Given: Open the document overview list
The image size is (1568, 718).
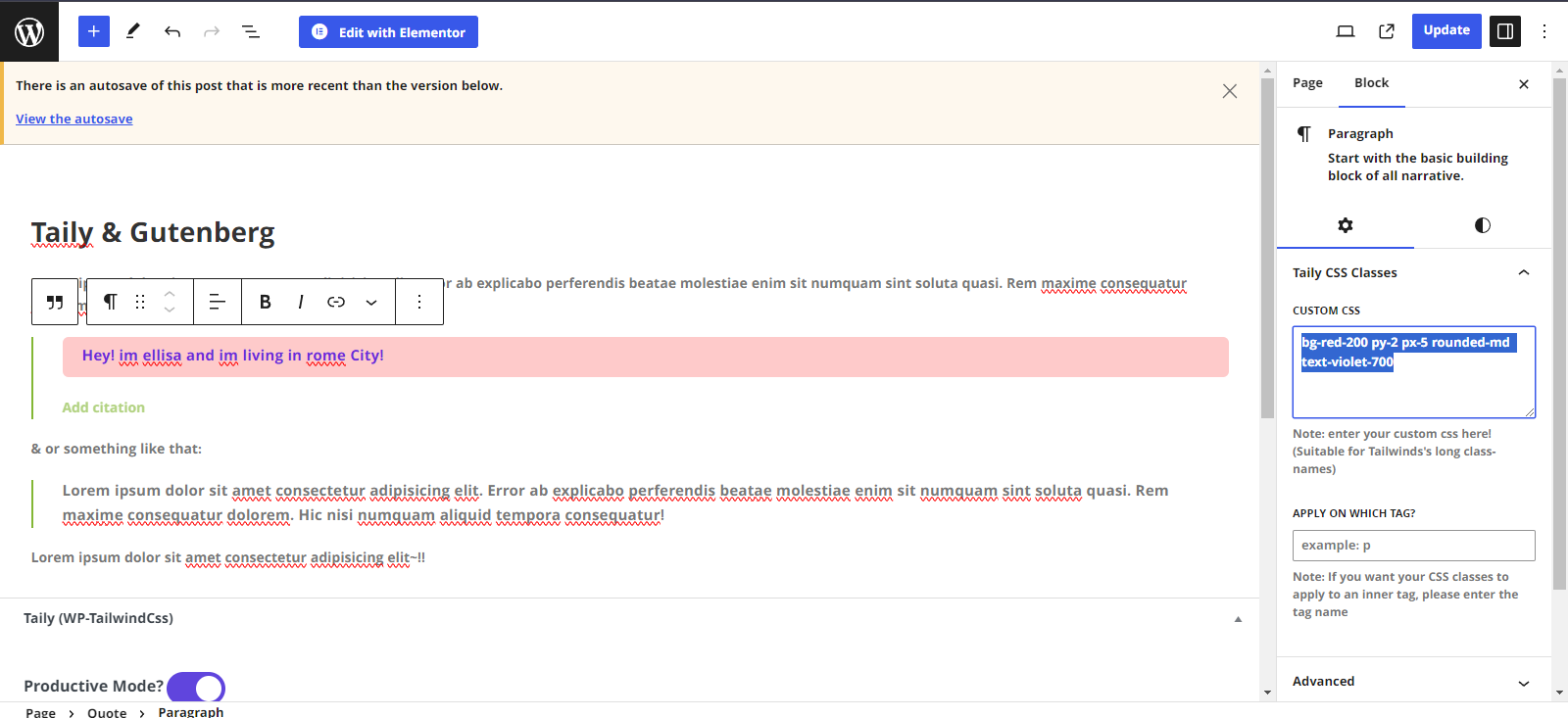Looking at the screenshot, I should click(x=251, y=31).
